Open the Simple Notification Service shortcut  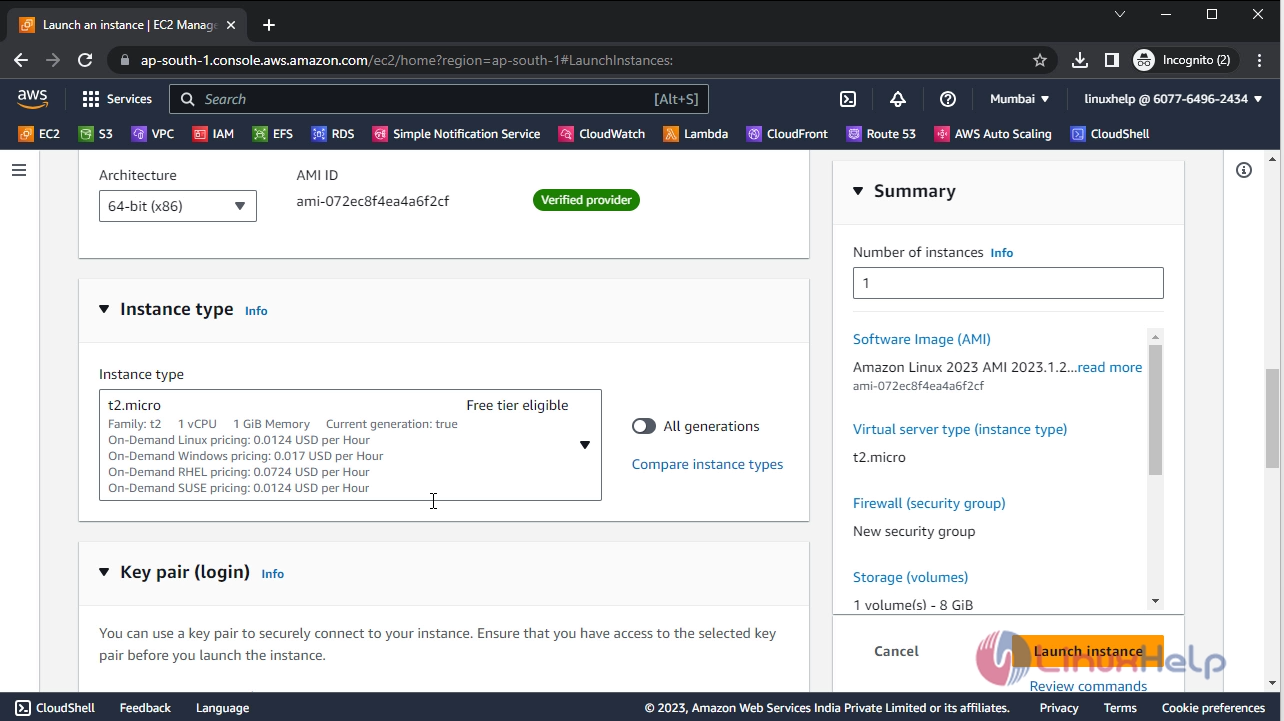[x=456, y=134]
